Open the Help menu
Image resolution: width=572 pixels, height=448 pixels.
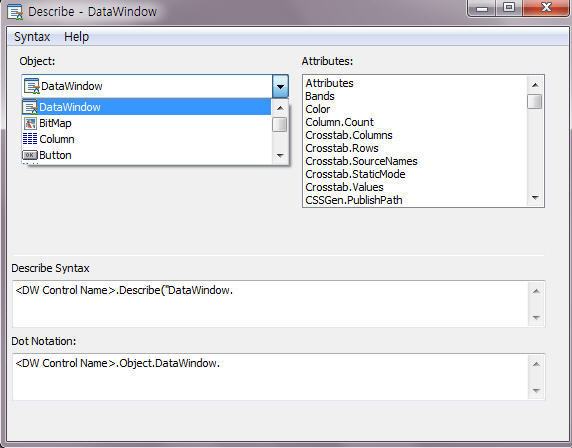pyautogui.click(x=77, y=37)
